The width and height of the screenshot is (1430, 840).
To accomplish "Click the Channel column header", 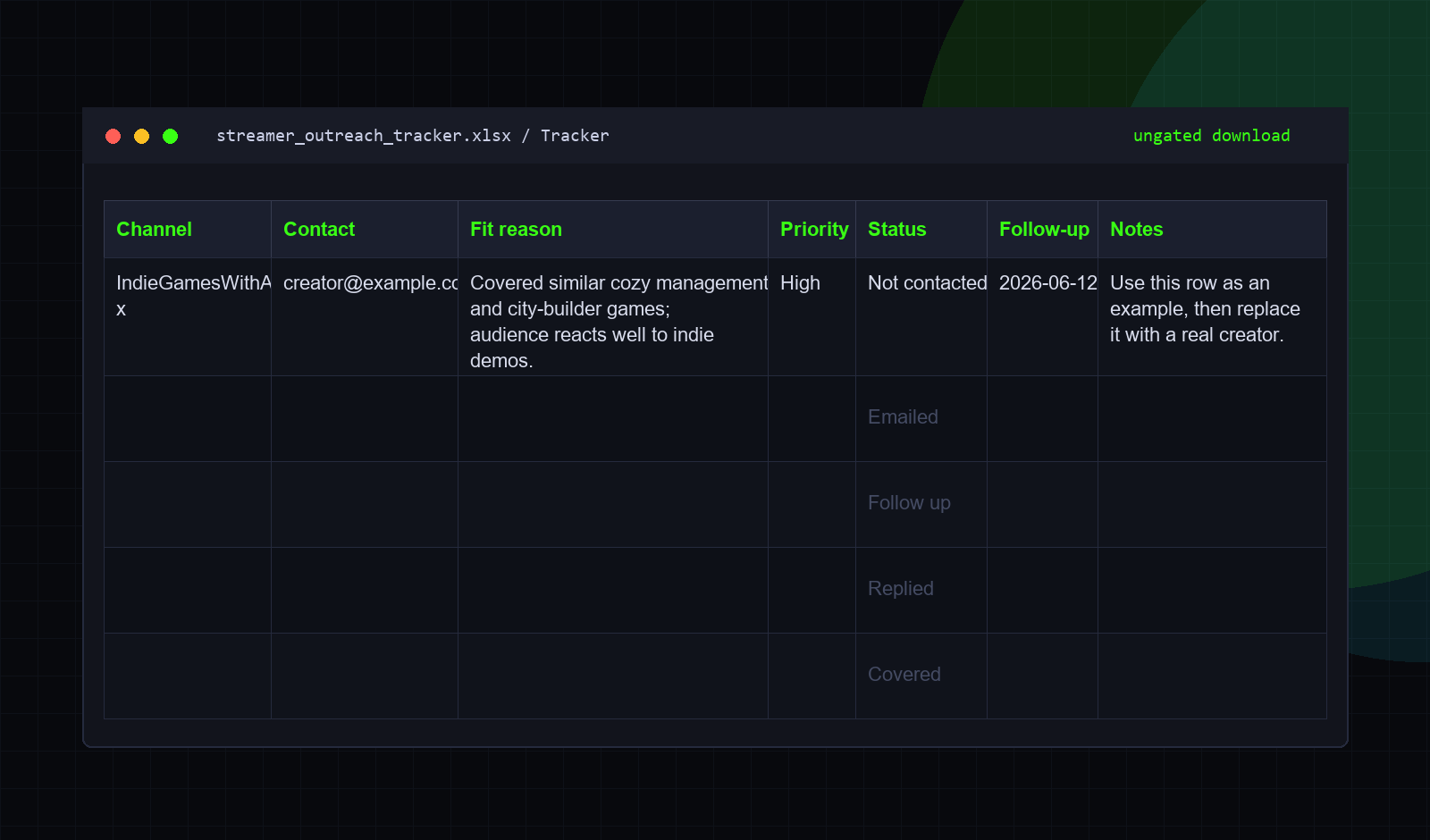I will (188, 230).
